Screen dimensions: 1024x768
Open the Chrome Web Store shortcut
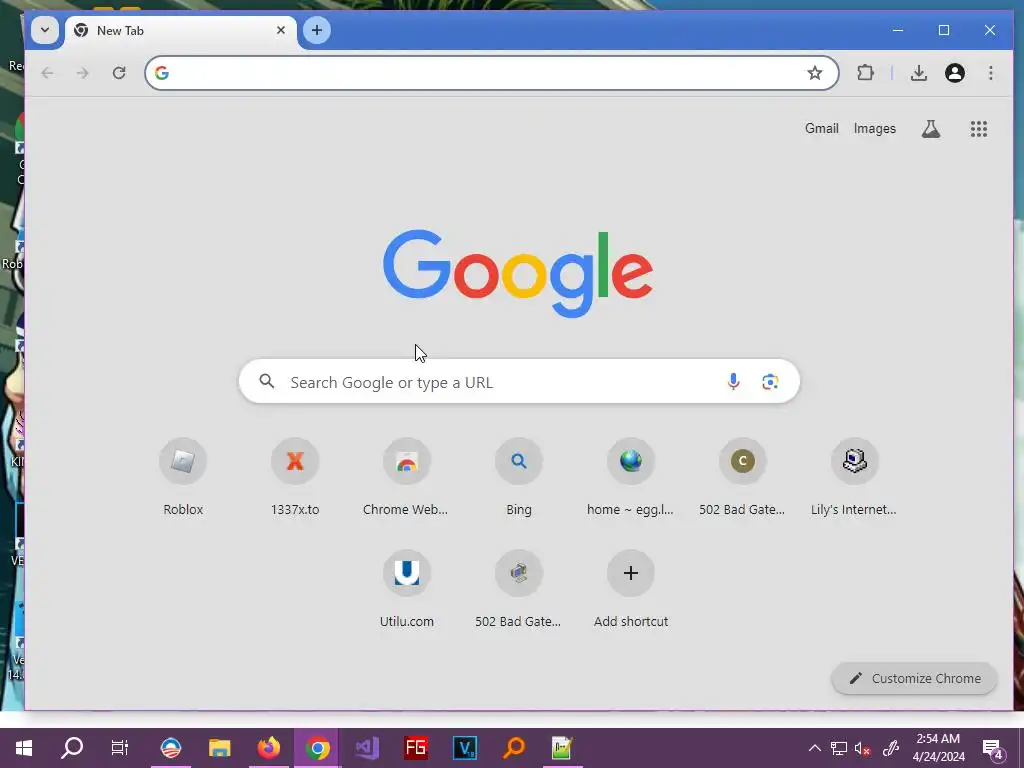pos(407,477)
